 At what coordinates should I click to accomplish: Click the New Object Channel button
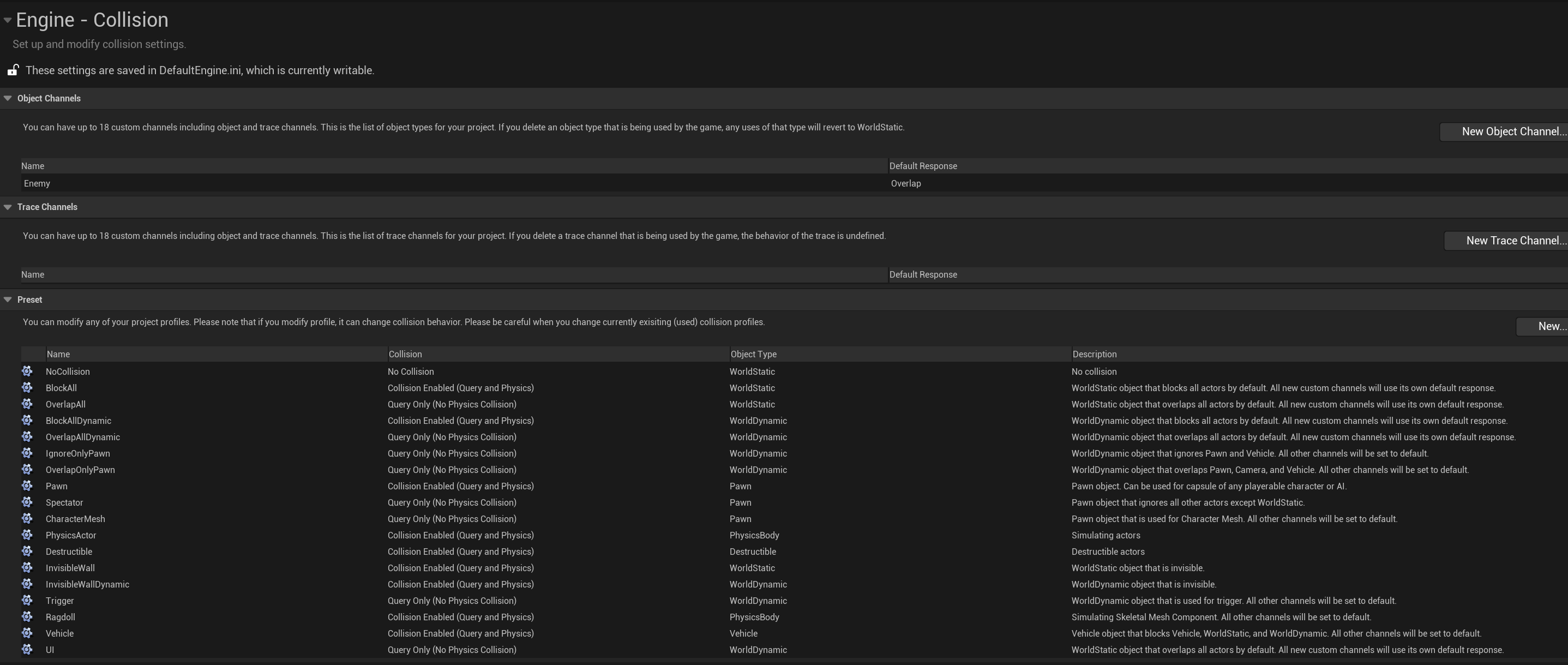point(1505,131)
